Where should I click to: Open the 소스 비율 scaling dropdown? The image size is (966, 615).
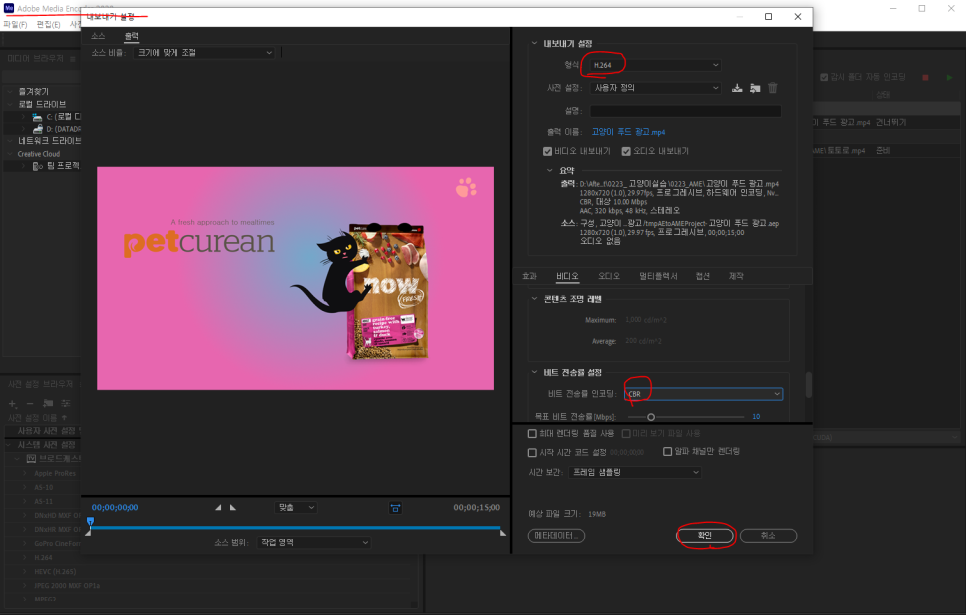[204, 53]
